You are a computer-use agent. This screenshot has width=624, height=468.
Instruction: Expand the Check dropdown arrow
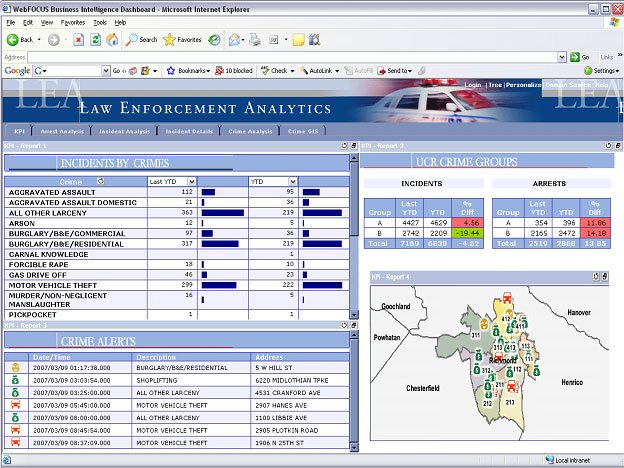point(292,71)
